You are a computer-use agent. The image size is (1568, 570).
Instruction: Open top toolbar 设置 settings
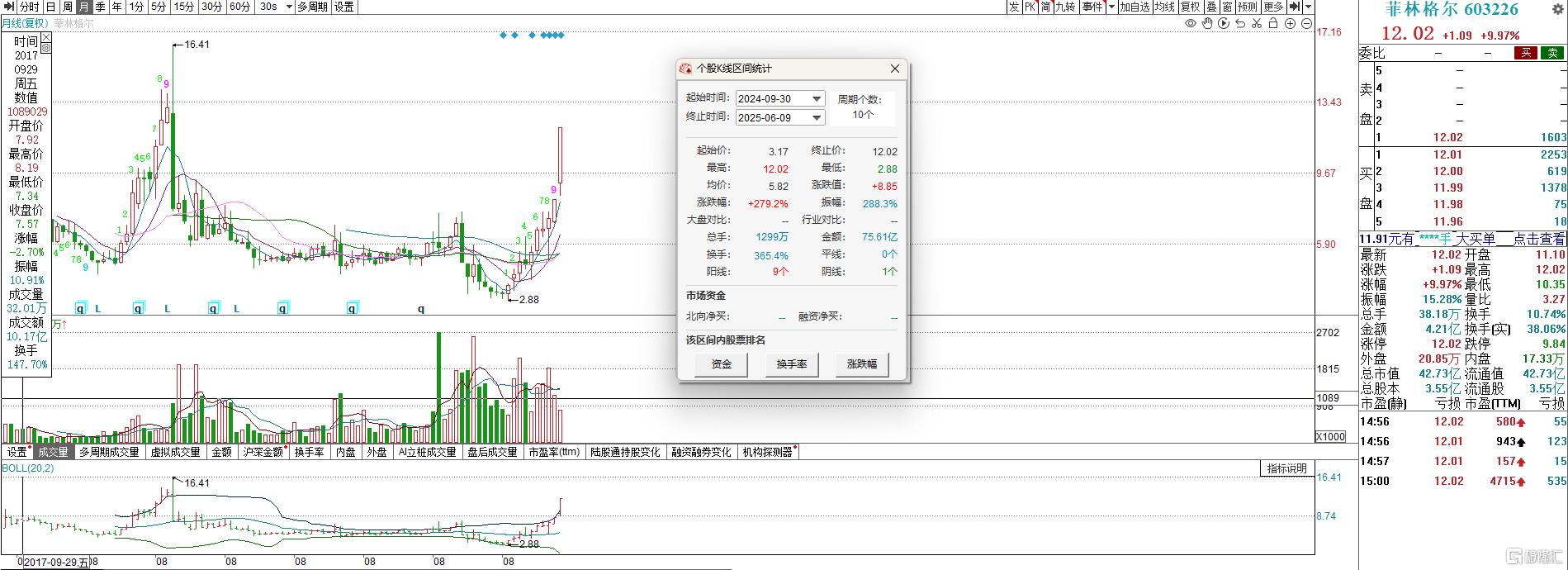coord(345,7)
